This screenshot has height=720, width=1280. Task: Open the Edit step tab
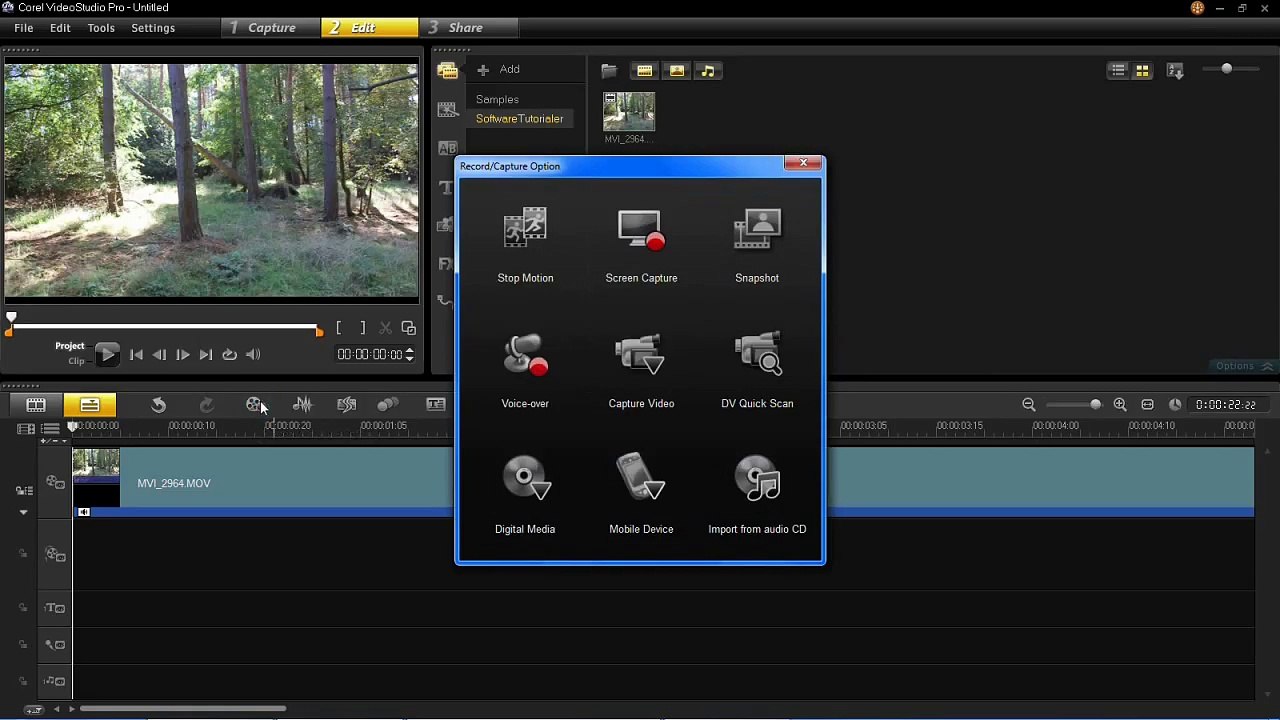370,28
